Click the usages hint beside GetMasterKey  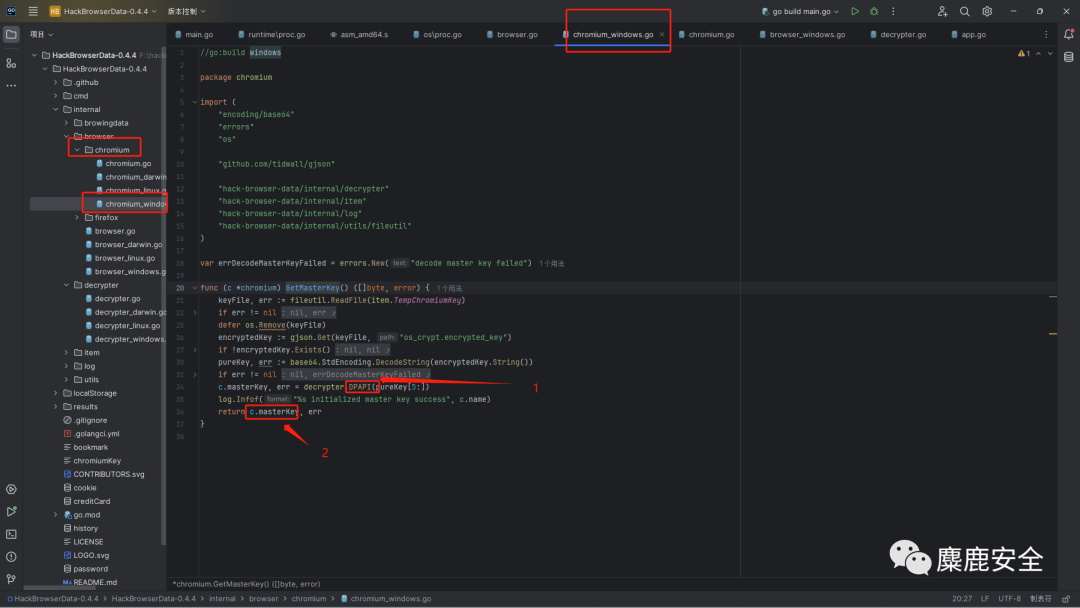[449, 289]
